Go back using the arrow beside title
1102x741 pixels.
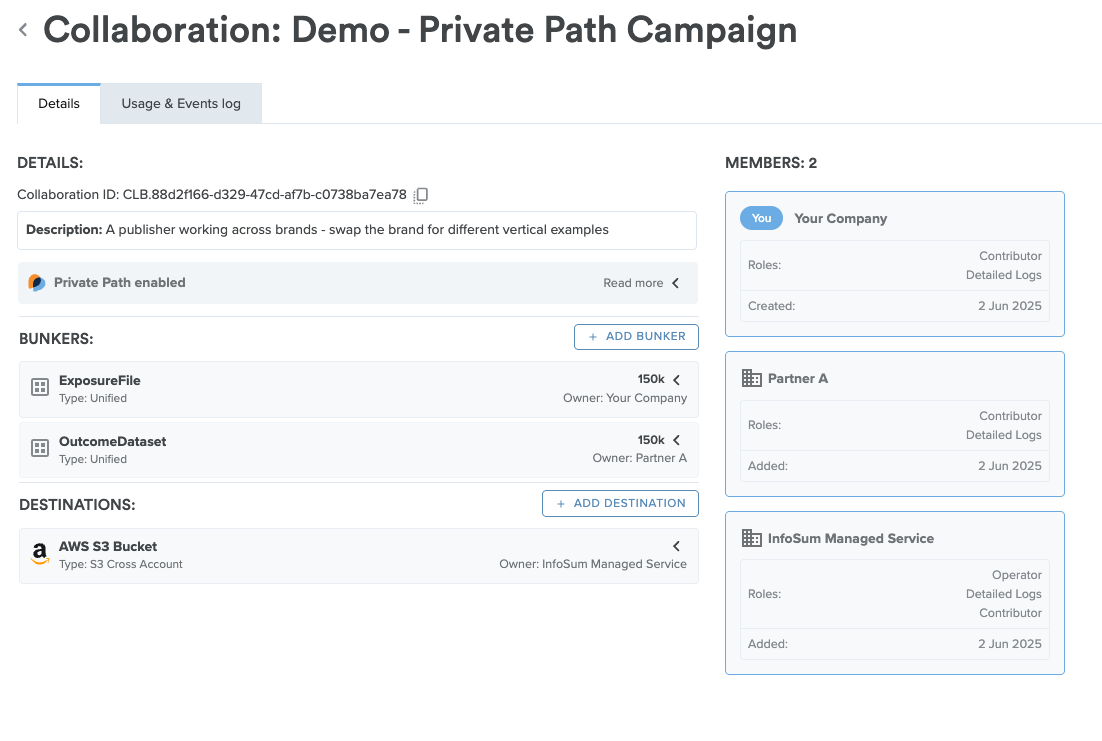[x=23, y=30]
